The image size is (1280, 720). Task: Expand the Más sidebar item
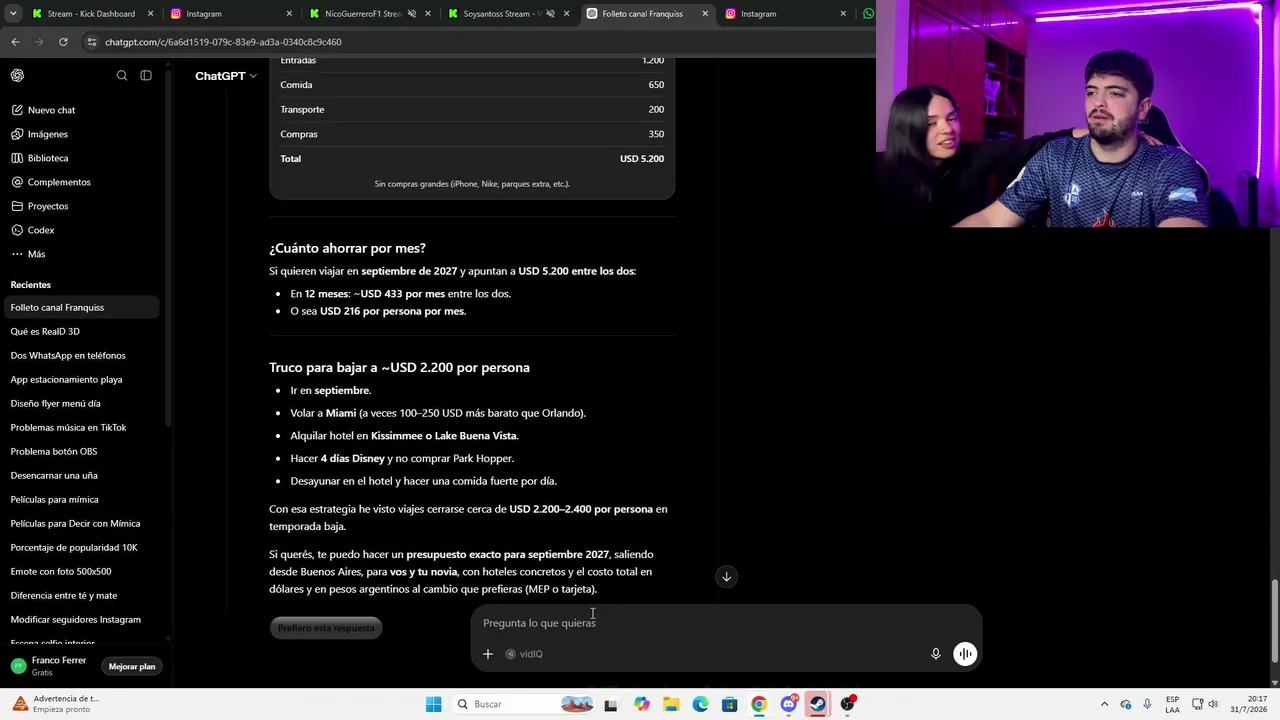point(80,254)
